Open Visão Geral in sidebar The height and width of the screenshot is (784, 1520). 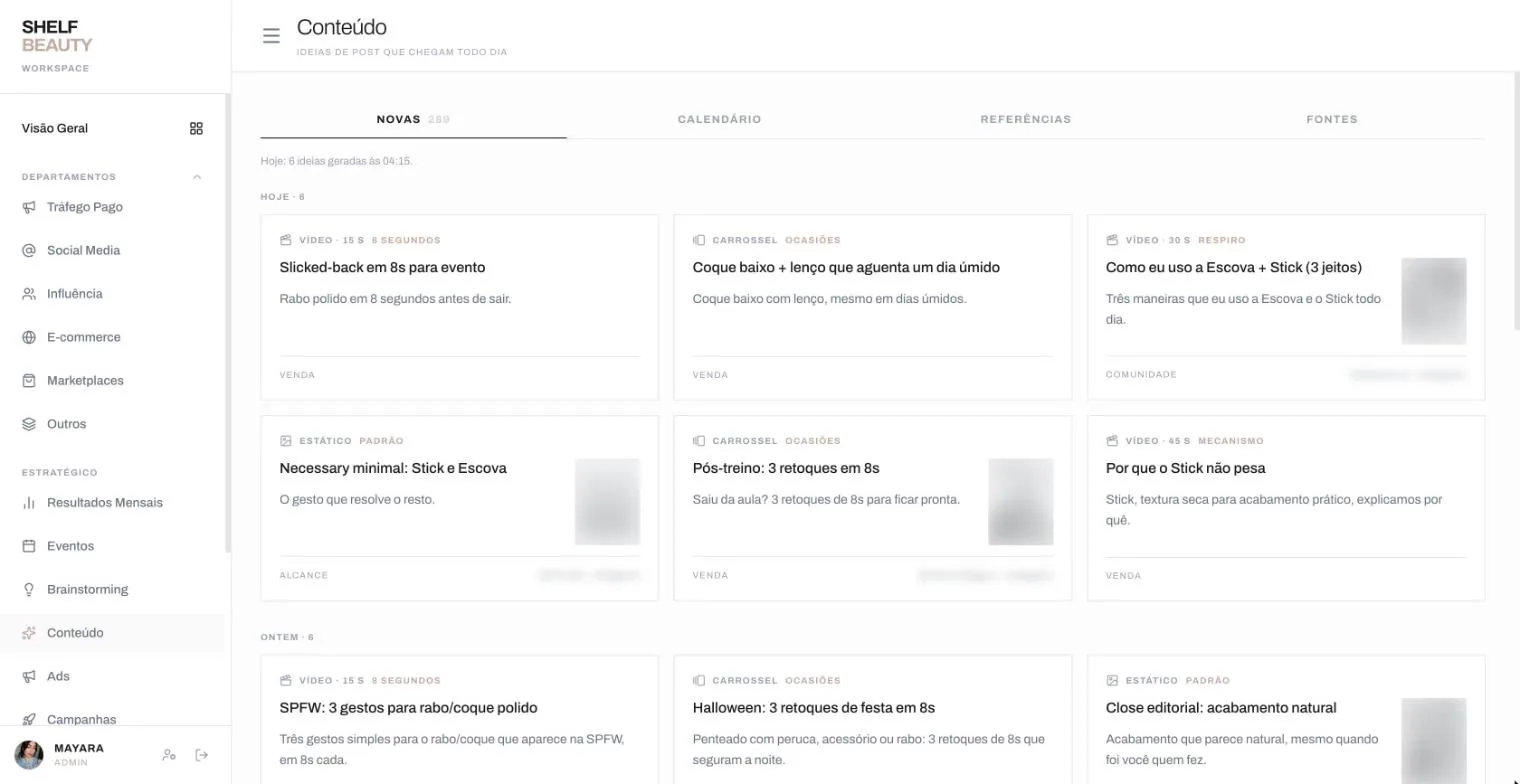[x=112, y=128]
